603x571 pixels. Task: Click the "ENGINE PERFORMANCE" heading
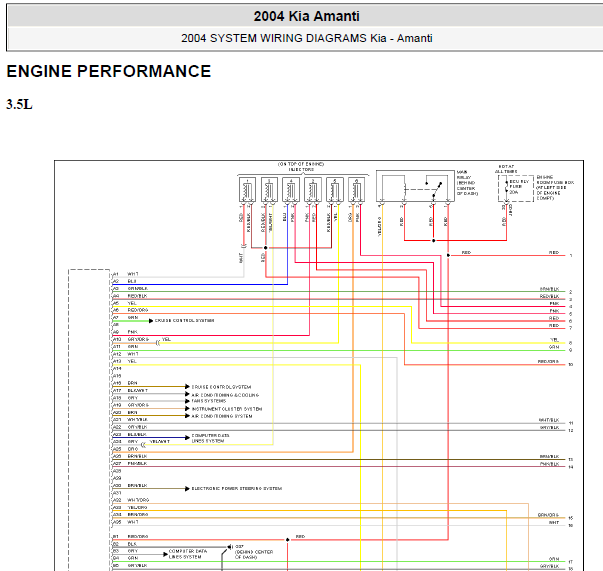pyautogui.click(x=109, y=72)
